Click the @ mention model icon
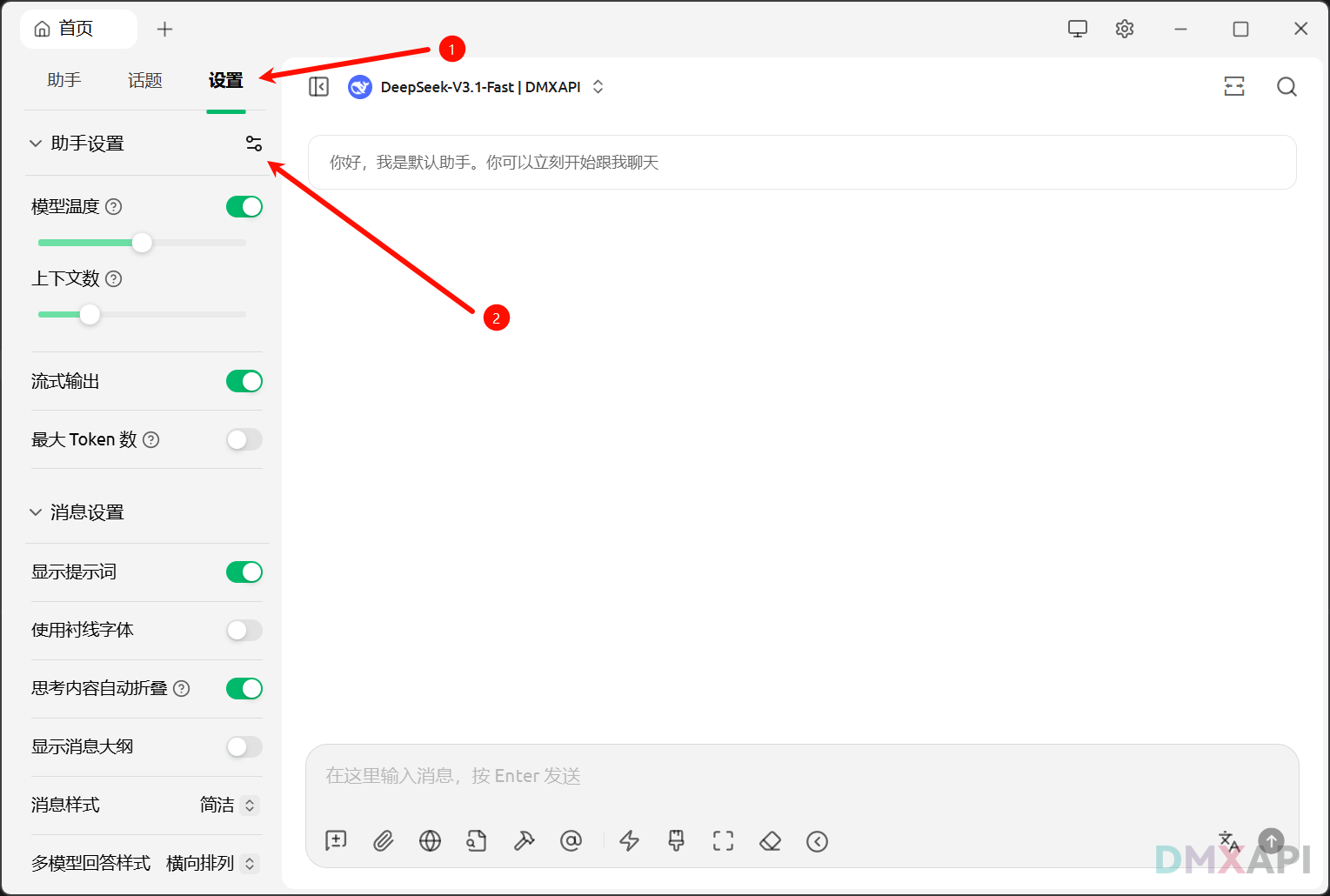 pyautogui.click(x=571, y=840)
